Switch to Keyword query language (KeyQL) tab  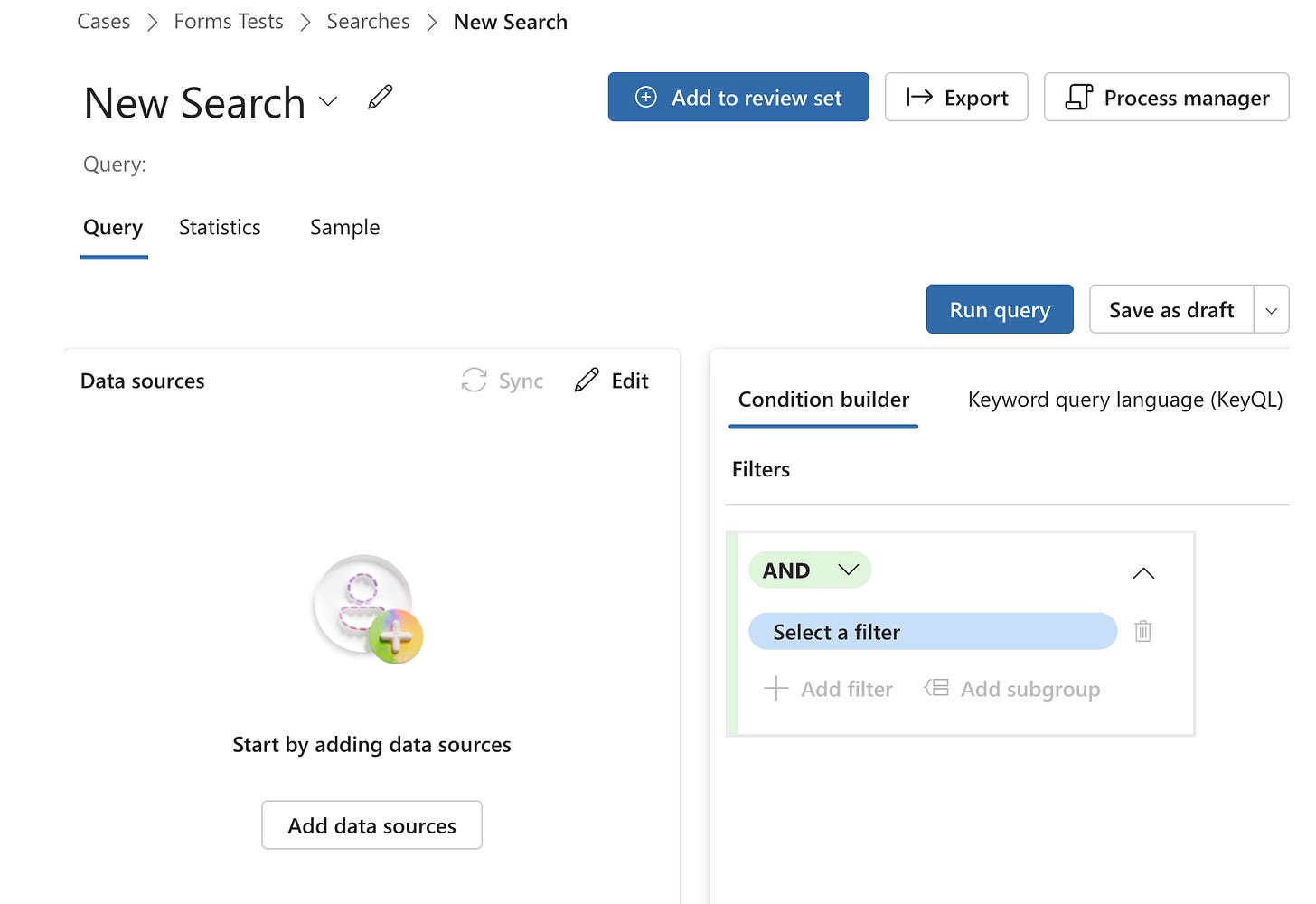tap(1124, 400)
